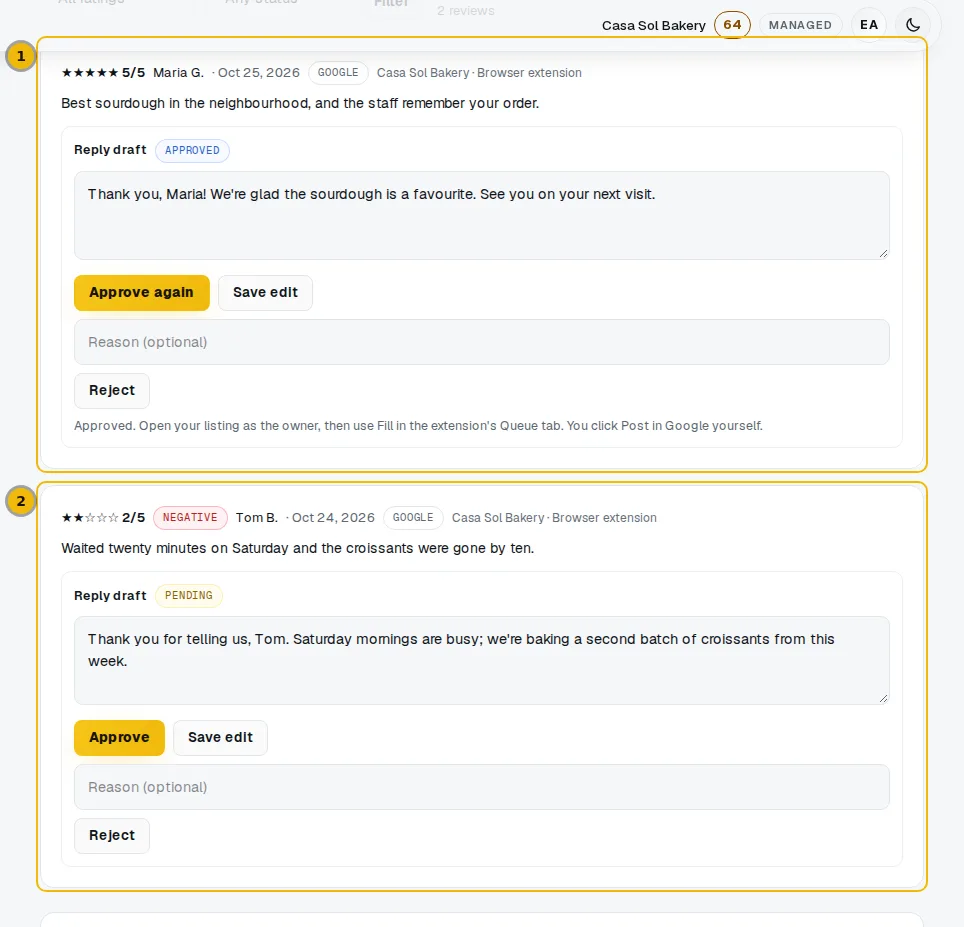Open the Casa Sol Bakery header label
The width and height of the screenshot is (964, 927).
(654, 26)
